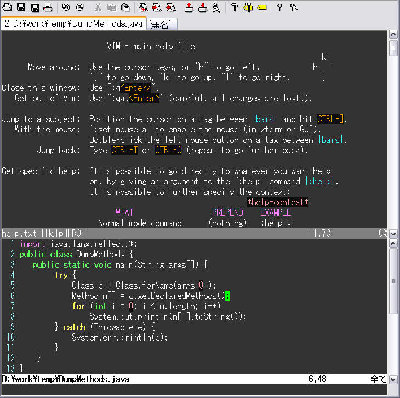This screenshot has height=398, width=400.
Task: Click the Save All files icon
Action: (34, 7)
